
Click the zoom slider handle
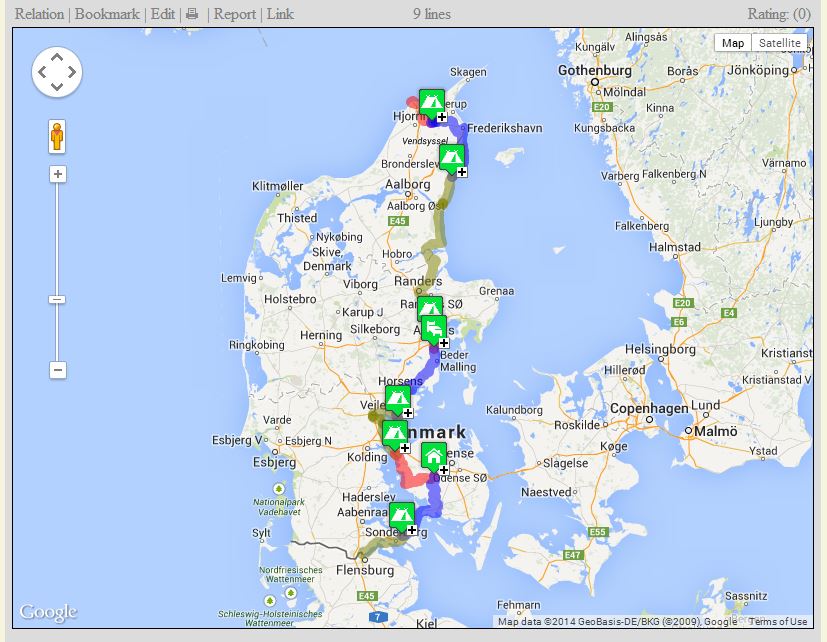[57, 299]
